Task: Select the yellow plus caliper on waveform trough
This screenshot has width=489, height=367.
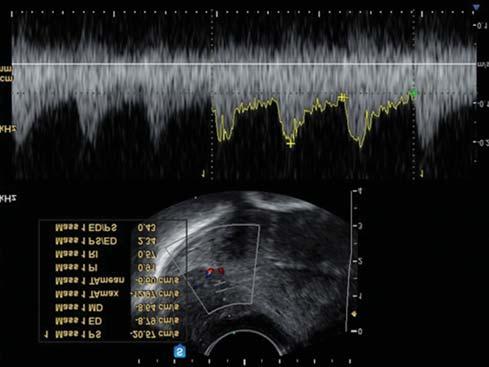Action: coord(291,144)
